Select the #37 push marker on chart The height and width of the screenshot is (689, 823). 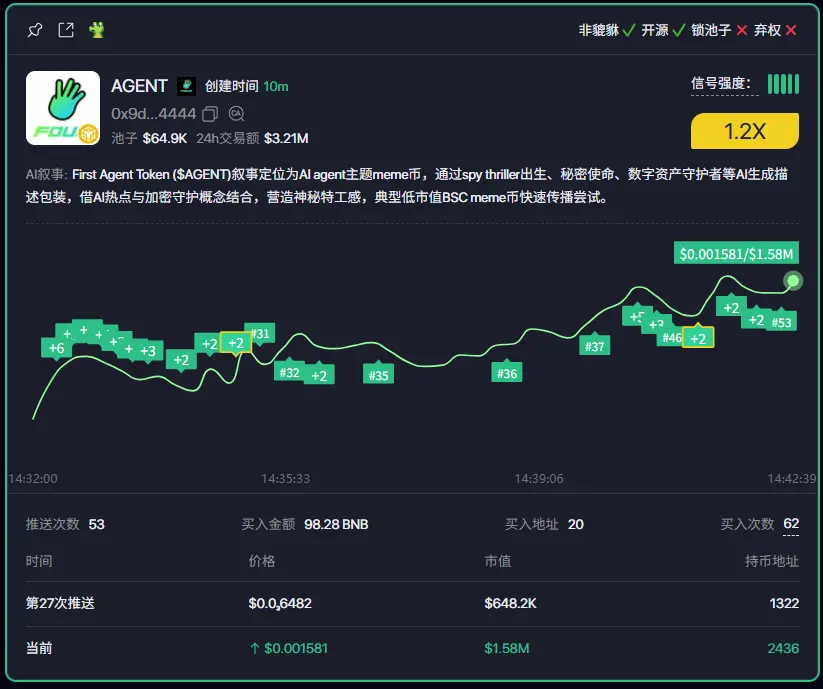[595, 345]
